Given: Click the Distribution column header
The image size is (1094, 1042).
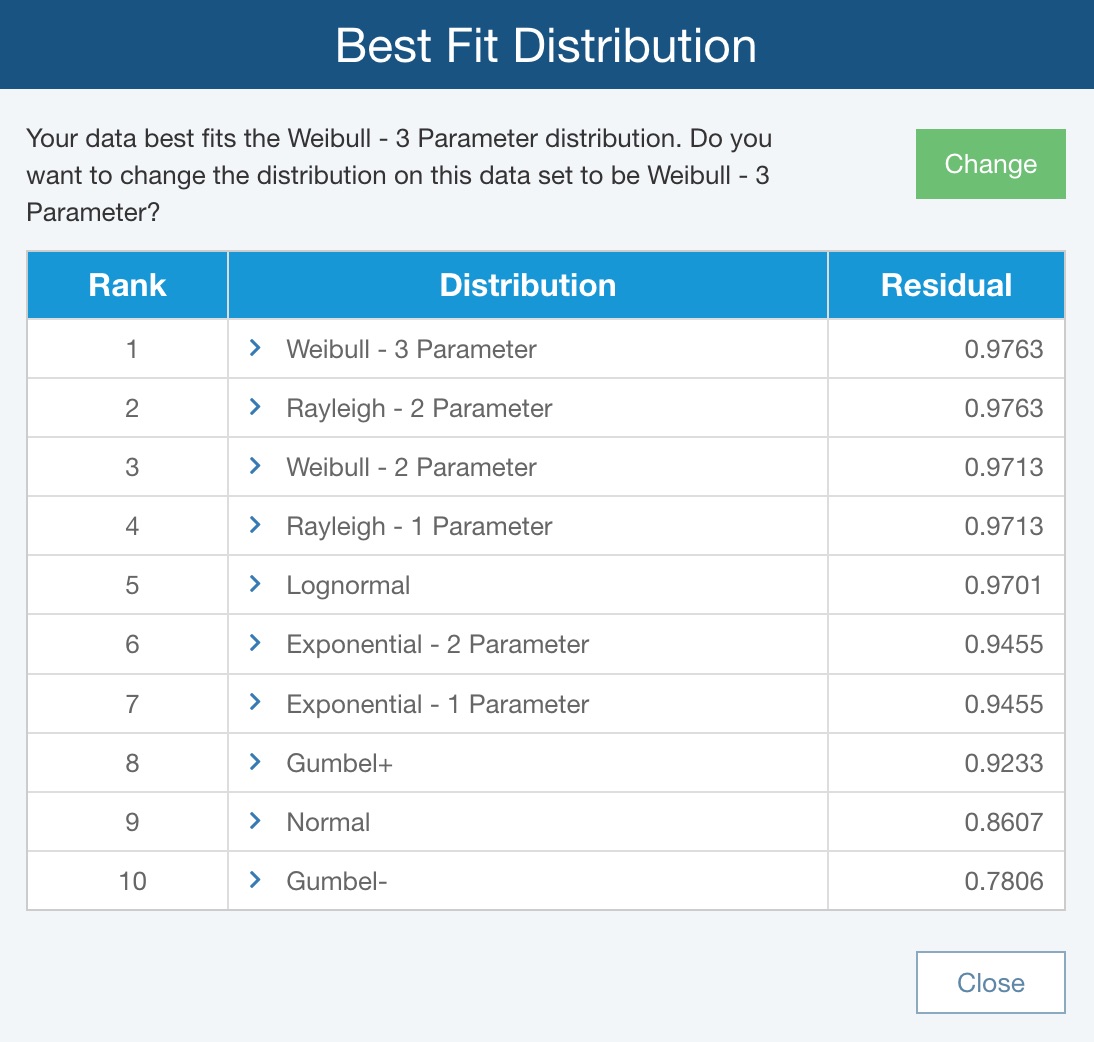Looking at the screenshot, I should click(527, 285).
